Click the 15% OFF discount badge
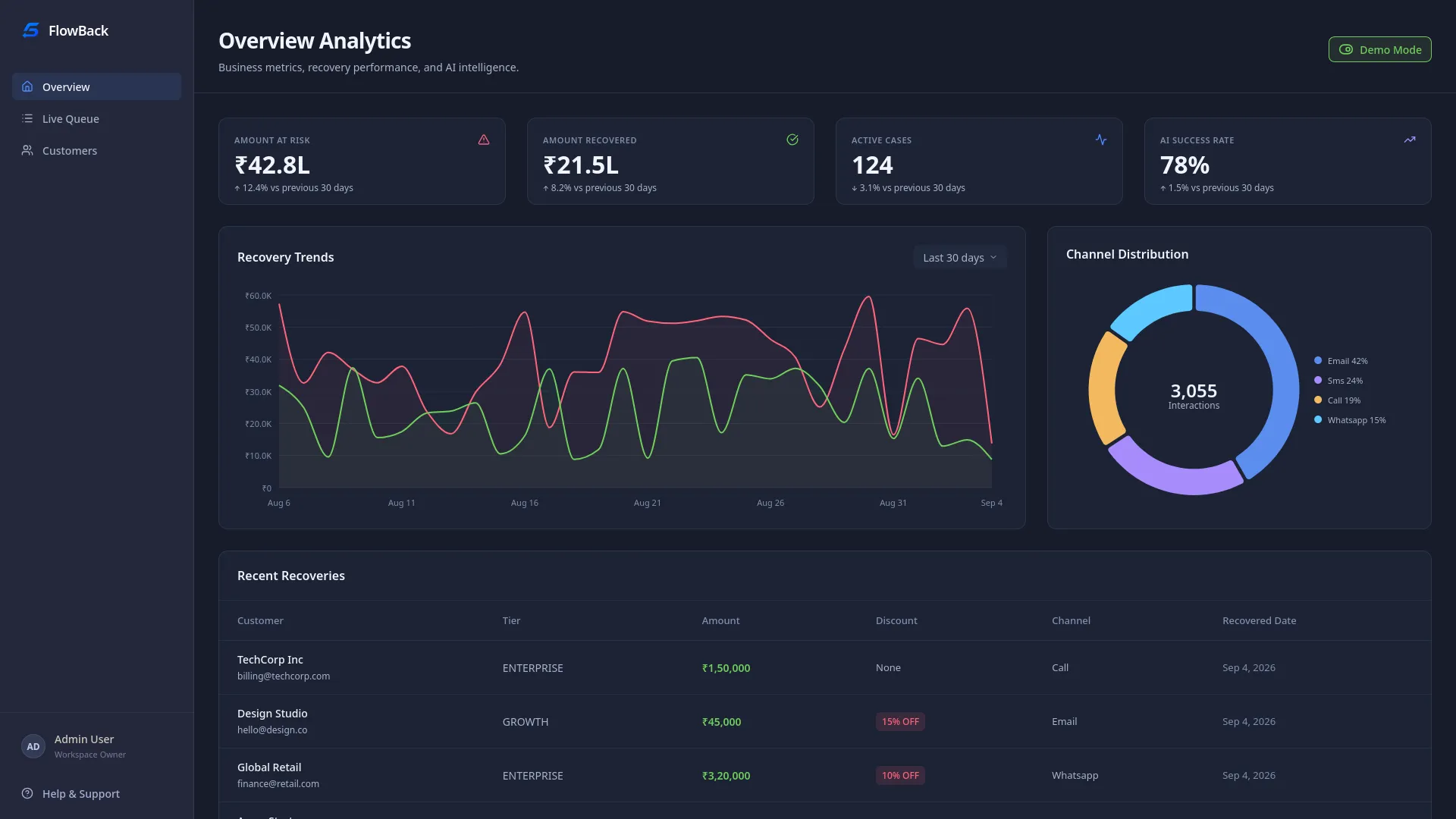The width and height of the screenshot is (1456, 819). [x=900, y=722]
